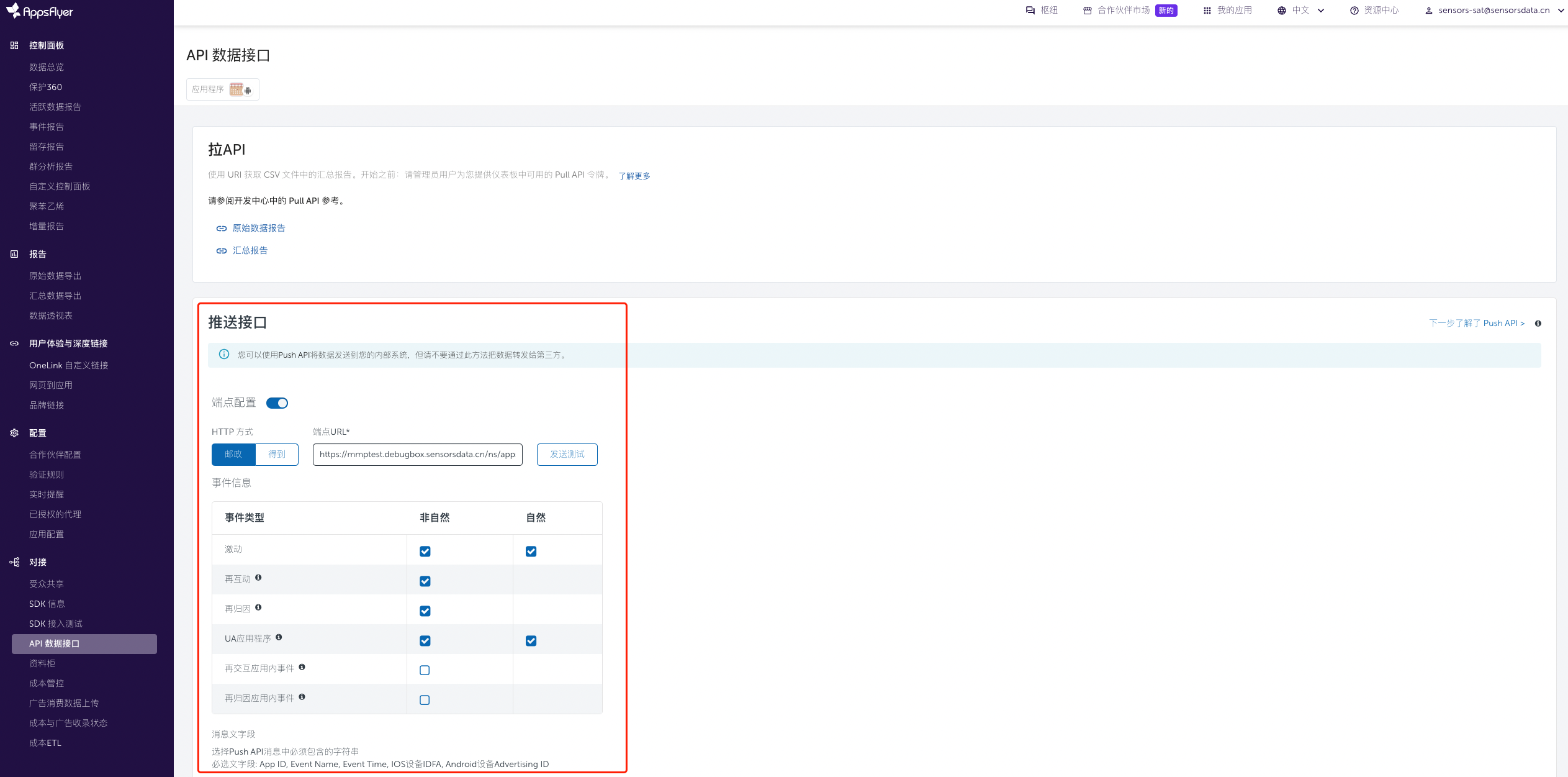The image size is (1568, 777).
Task: Click the AppsFlyer logo icon
Action: [x=14, y=11]
